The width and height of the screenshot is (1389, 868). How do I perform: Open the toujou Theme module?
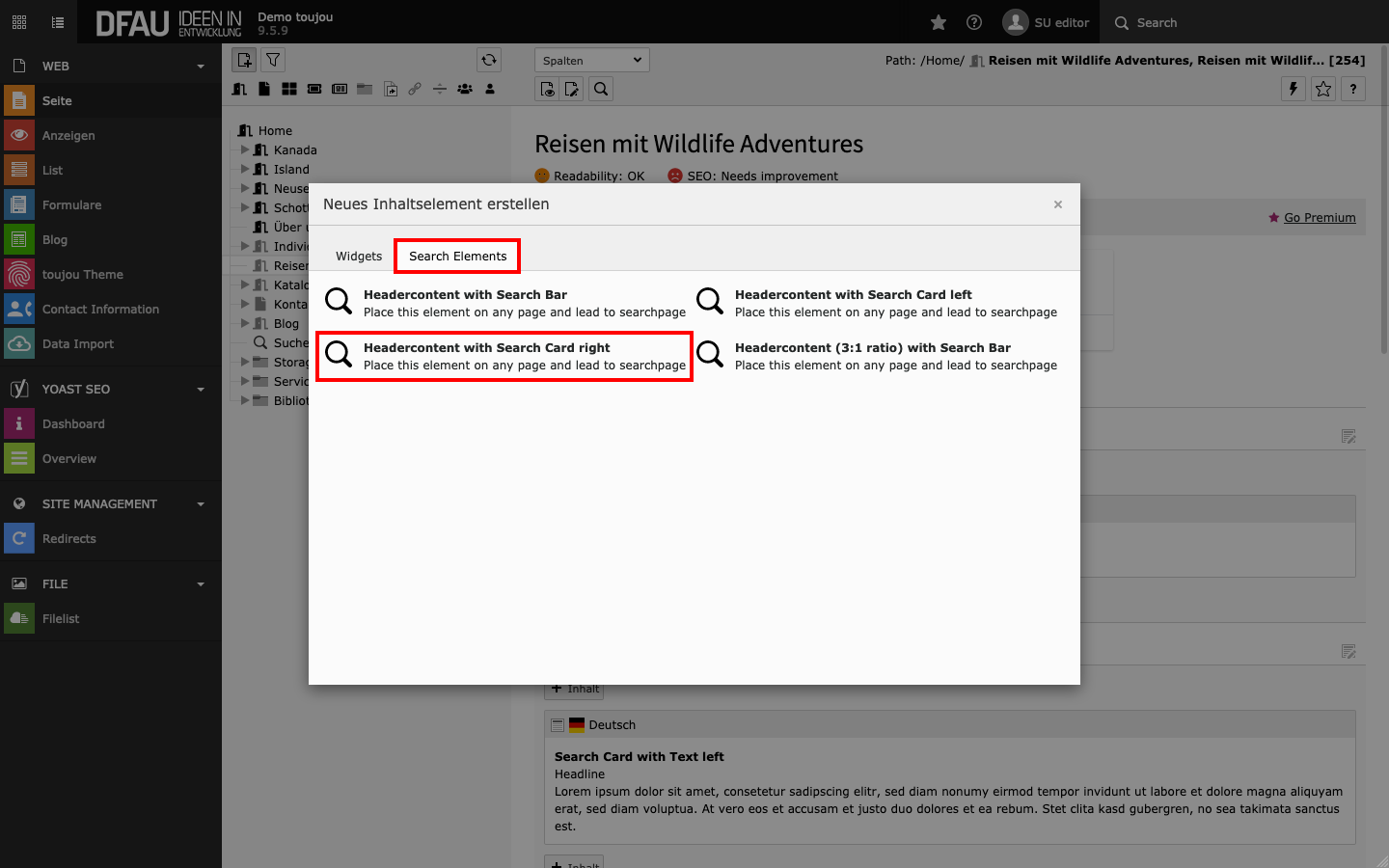(x=82, y=275)
